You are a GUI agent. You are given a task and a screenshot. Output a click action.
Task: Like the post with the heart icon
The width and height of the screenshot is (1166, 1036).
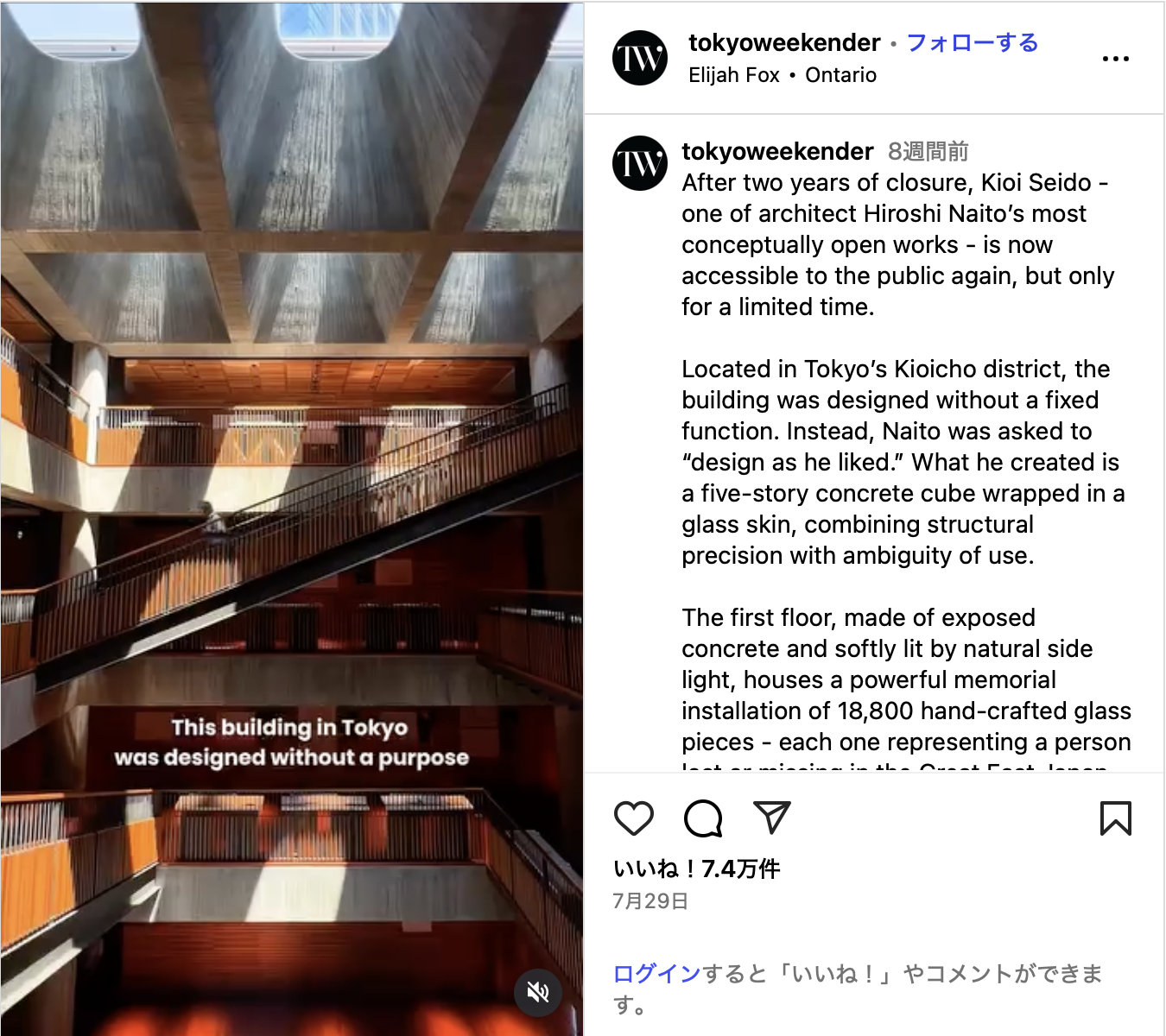634,818
